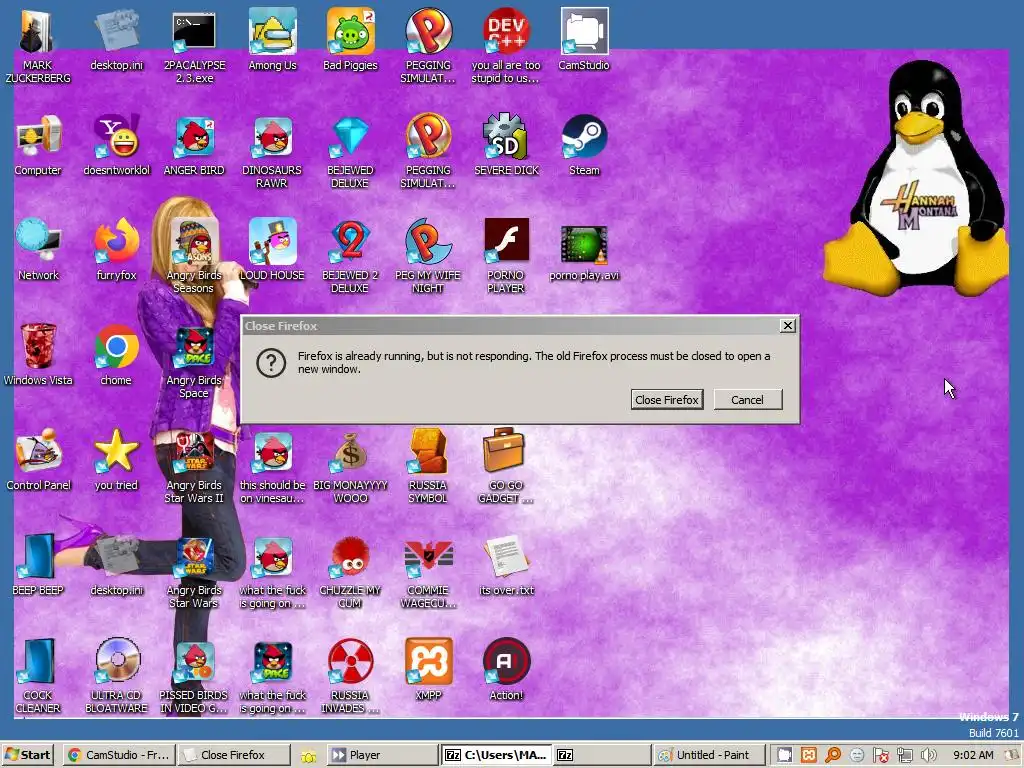Open the Flash icon labeled PLAYER

click(x=506, y=257)
